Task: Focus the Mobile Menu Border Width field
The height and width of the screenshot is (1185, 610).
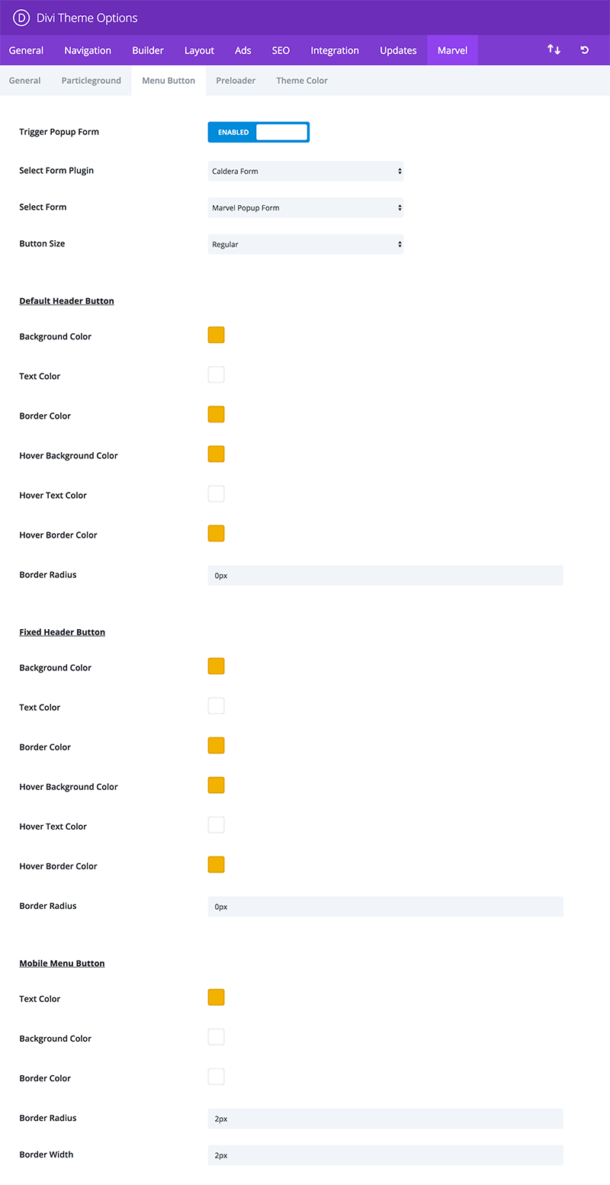Action: [385, 1155]
